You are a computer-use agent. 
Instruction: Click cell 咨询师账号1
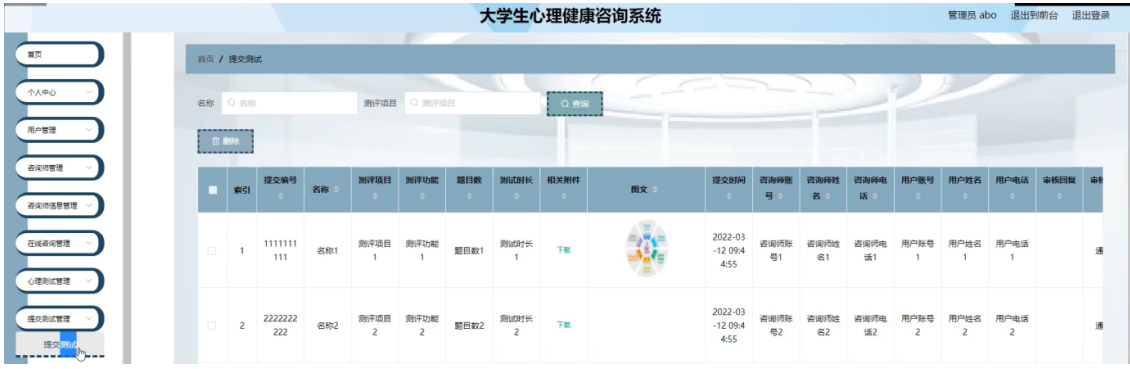tap(776, 251)
